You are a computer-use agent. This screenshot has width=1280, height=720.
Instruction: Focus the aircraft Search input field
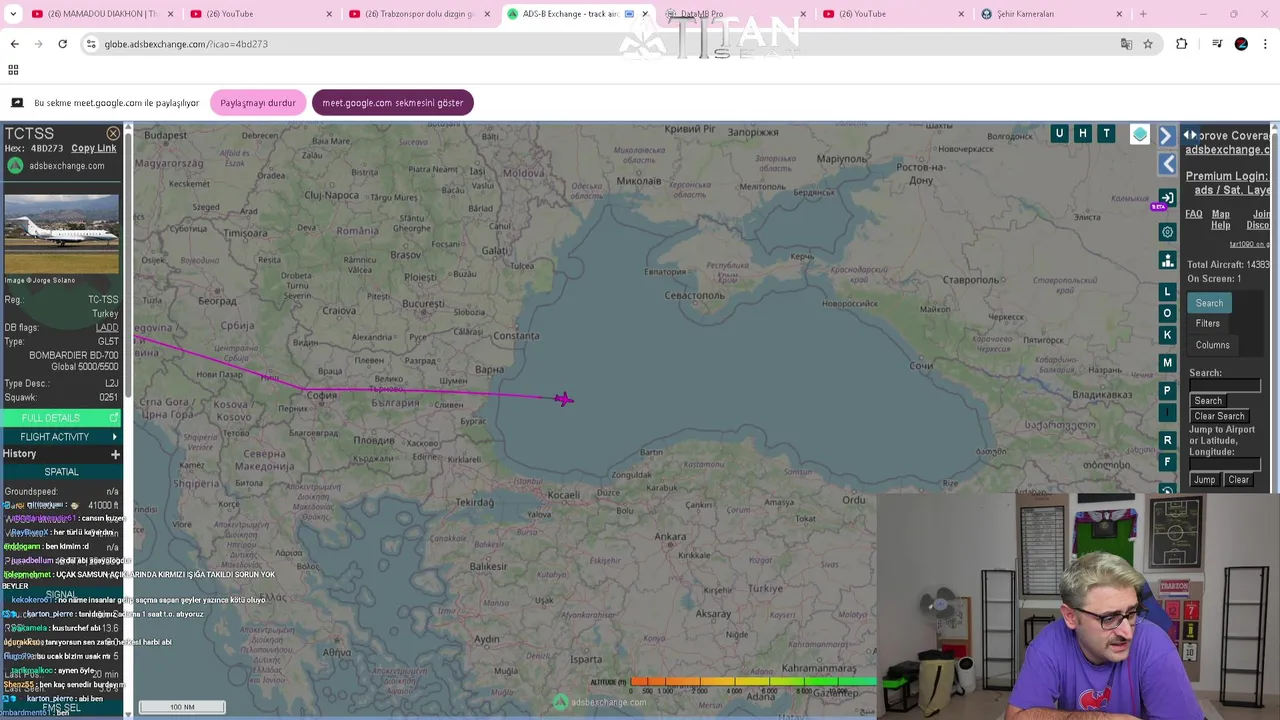coord(1225,386)
